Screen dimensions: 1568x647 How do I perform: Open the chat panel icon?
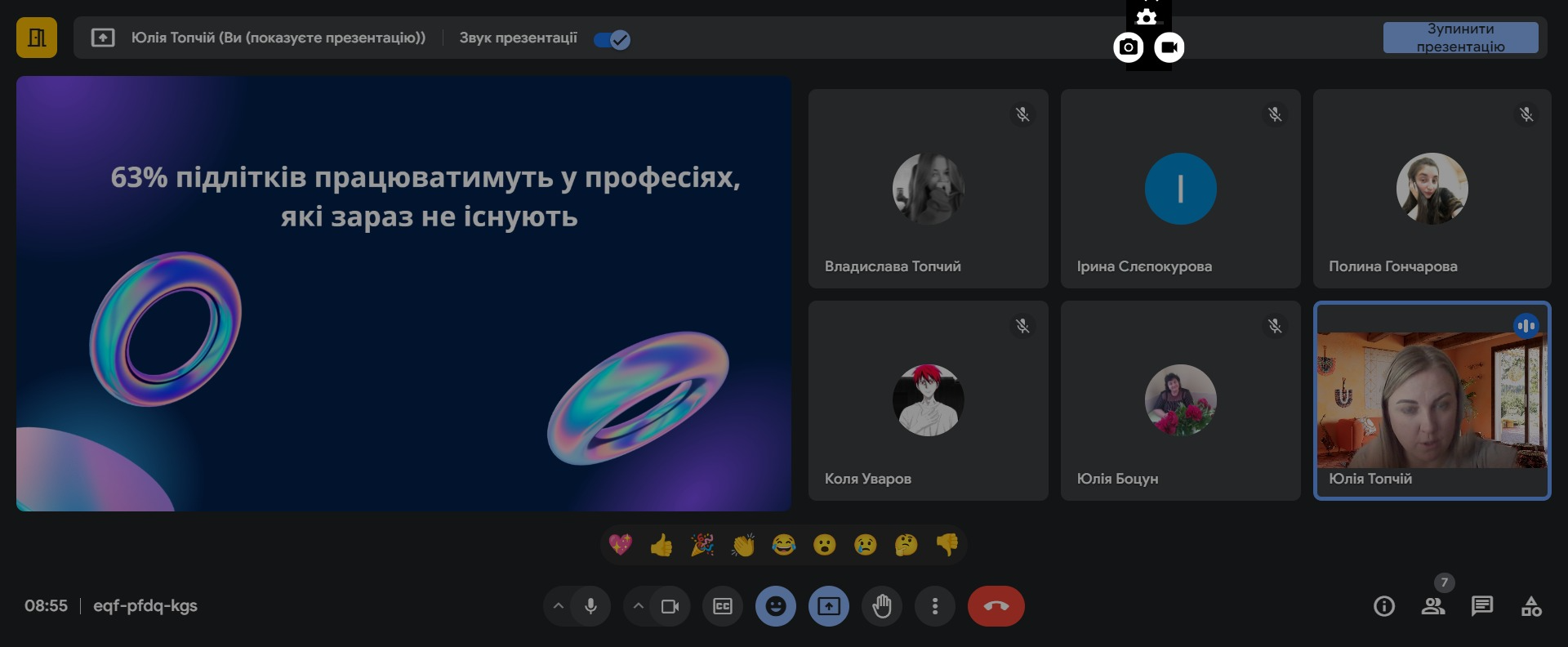click(x=1481, y=606)
